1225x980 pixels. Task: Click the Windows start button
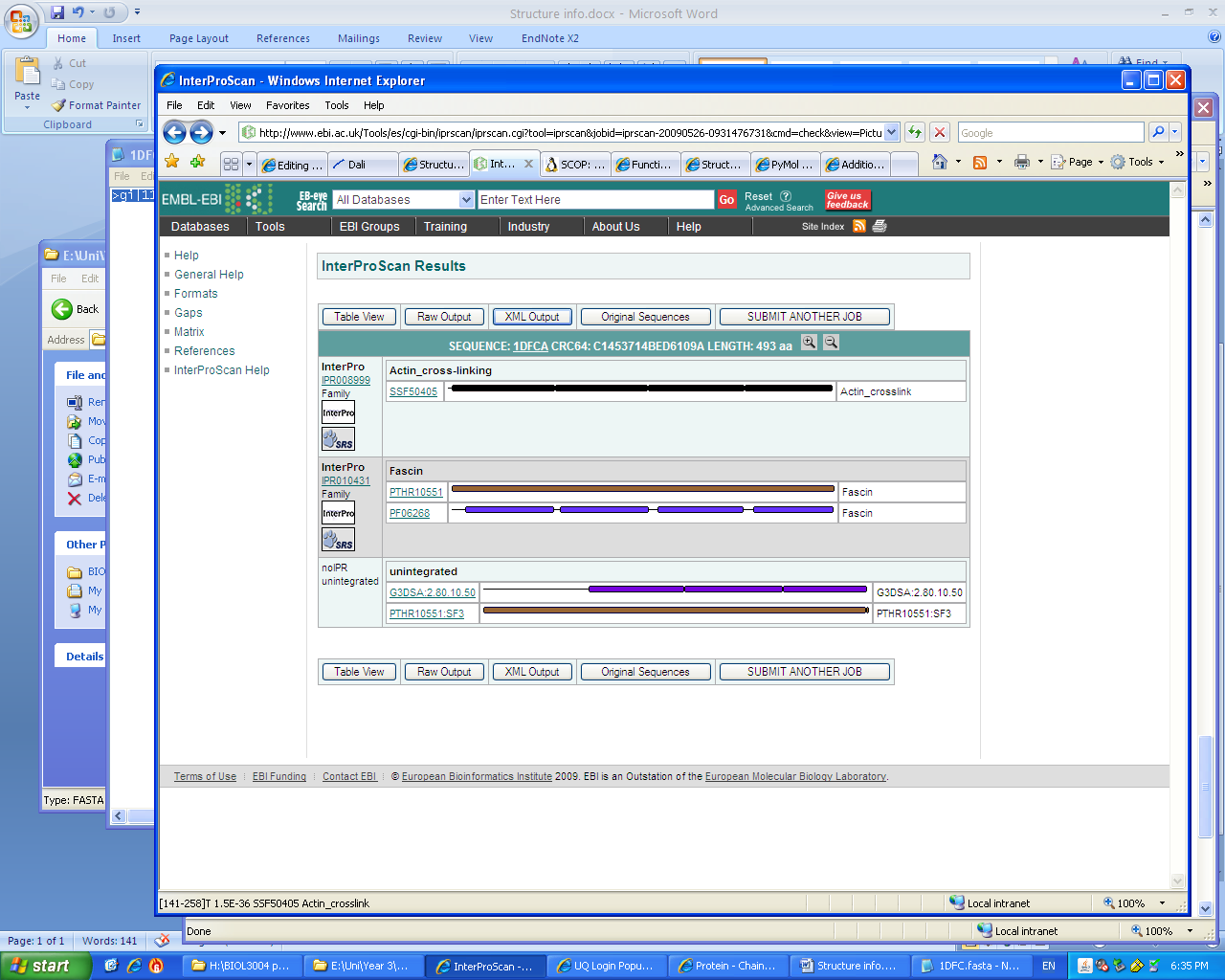point(45,966)
